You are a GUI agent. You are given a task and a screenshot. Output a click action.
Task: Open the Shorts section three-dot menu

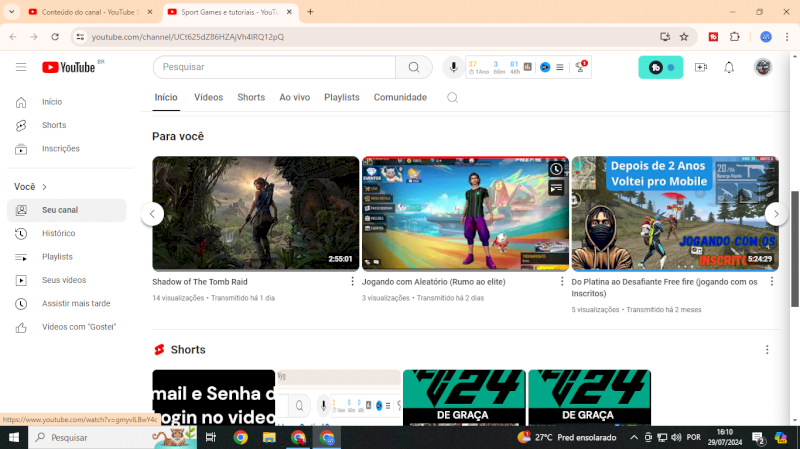[767, 350]
